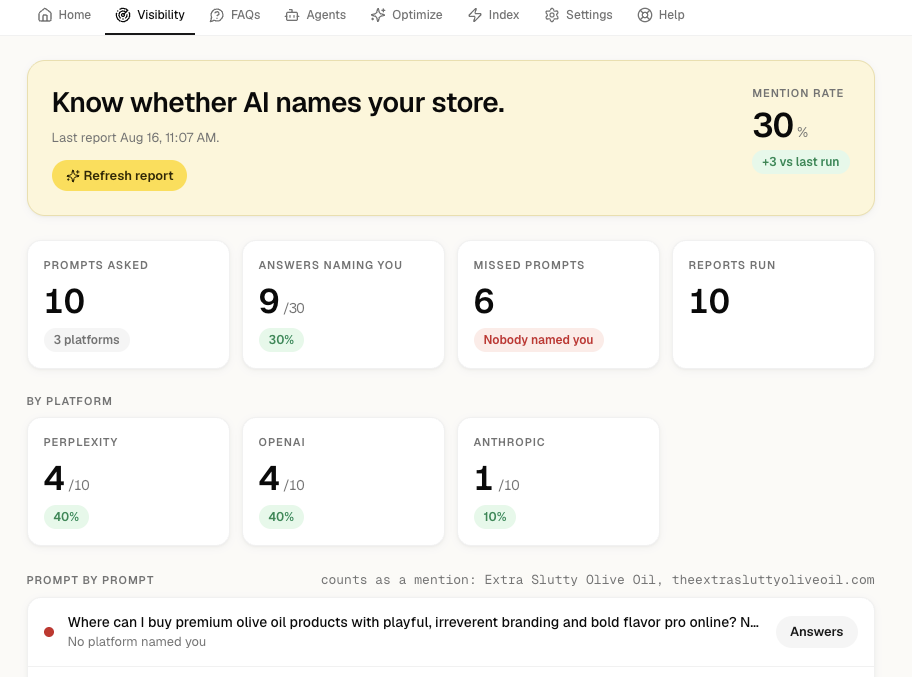Click the sparkle icon in Refresh report

(73, 176)
